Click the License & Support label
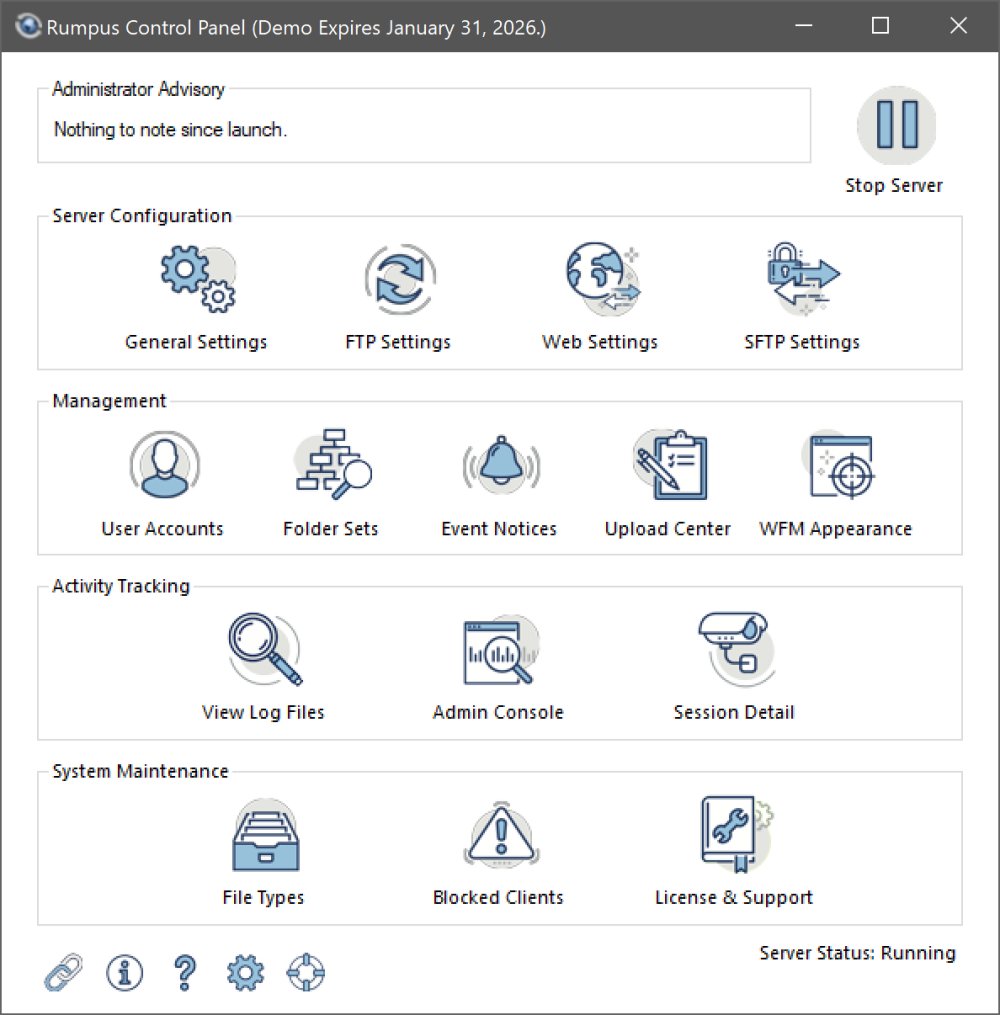1000x1015 pixels. point(734,898)
